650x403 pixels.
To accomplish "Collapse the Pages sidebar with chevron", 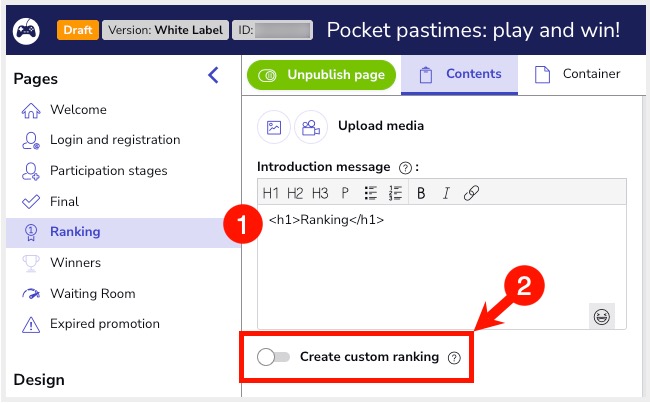I will point(213,76).
